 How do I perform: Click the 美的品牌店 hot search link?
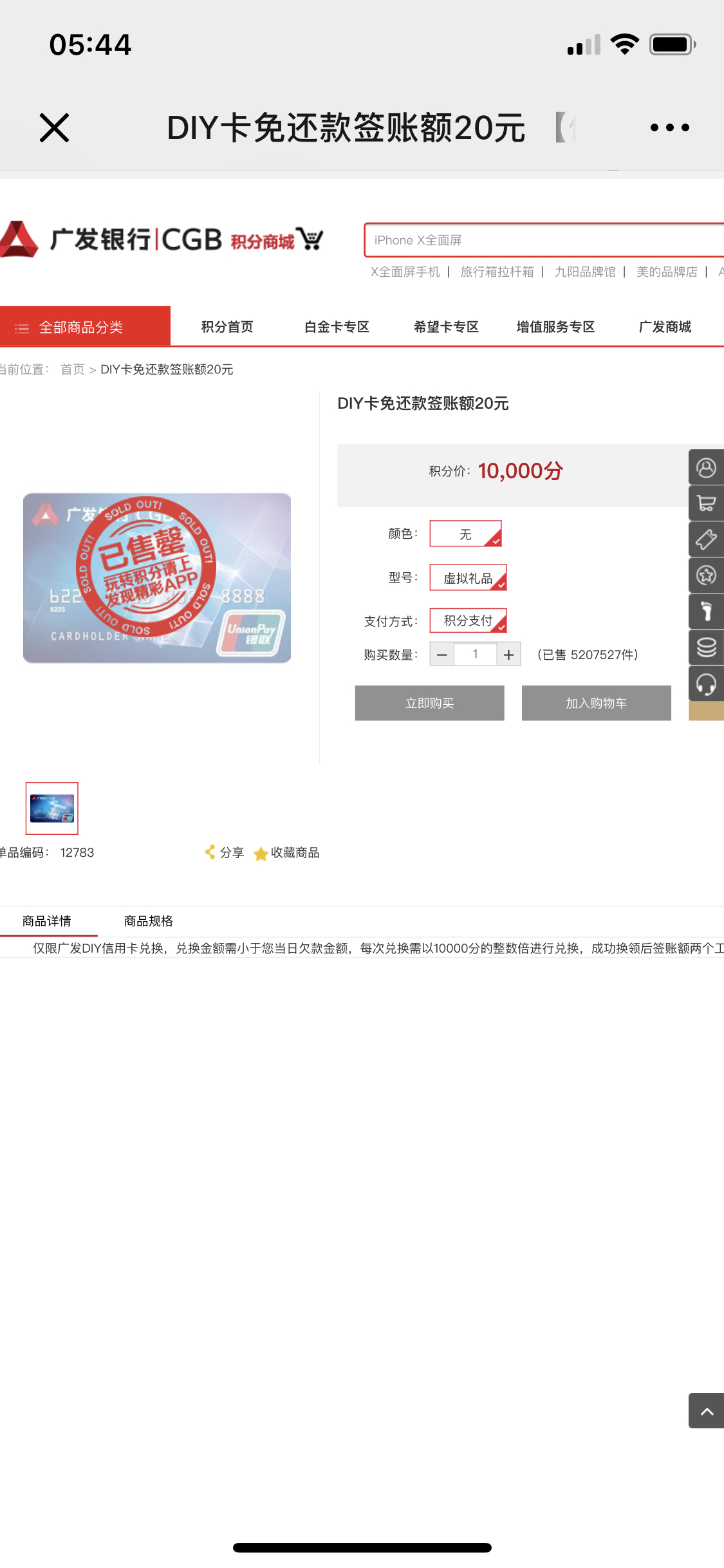[667, 272]
